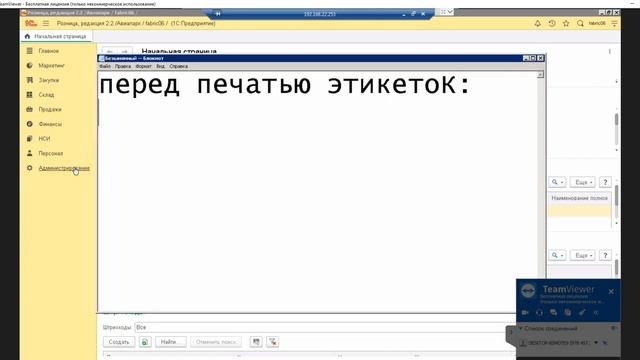
Task: Click the Закупки cart icon
Action: 29,80
